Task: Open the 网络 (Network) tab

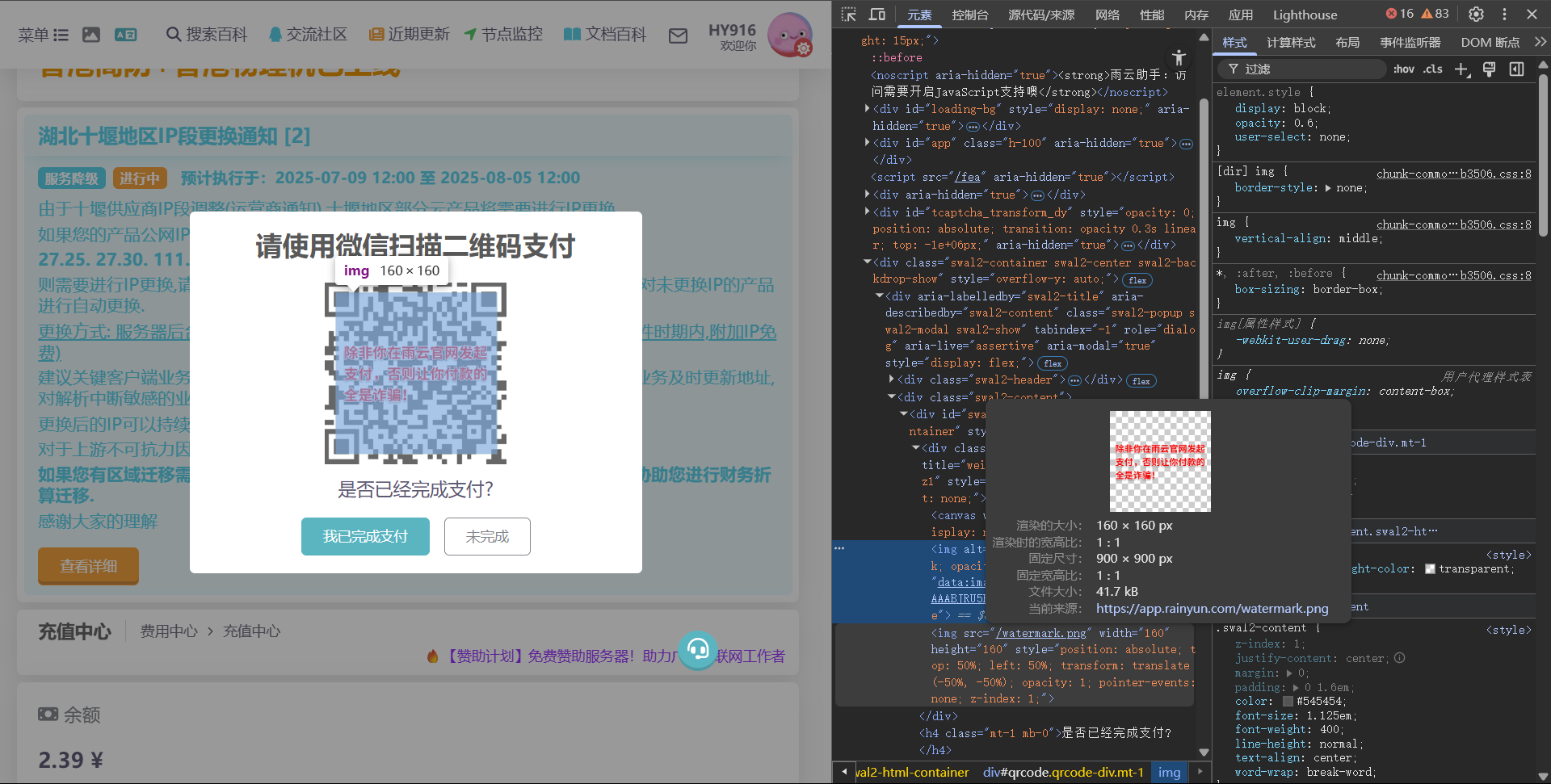Action: pyautogui.click(x=1107, y=15)
